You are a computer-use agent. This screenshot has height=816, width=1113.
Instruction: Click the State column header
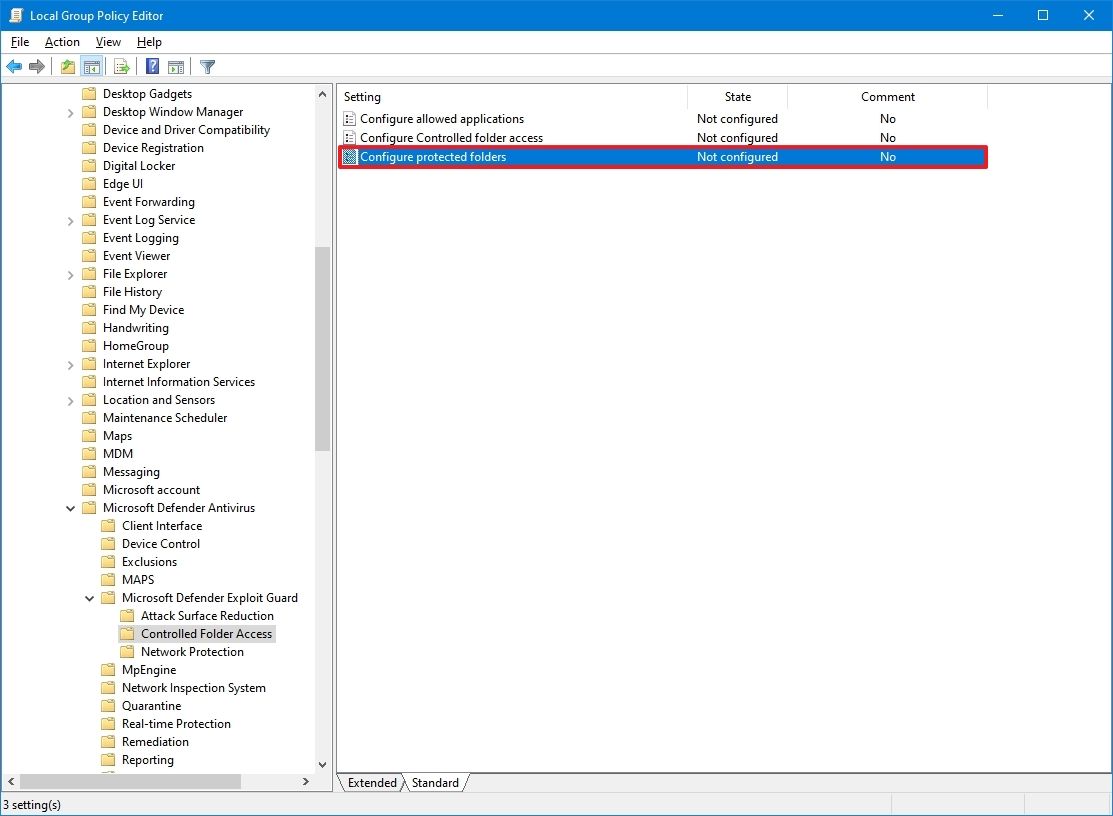click(736, 96)
